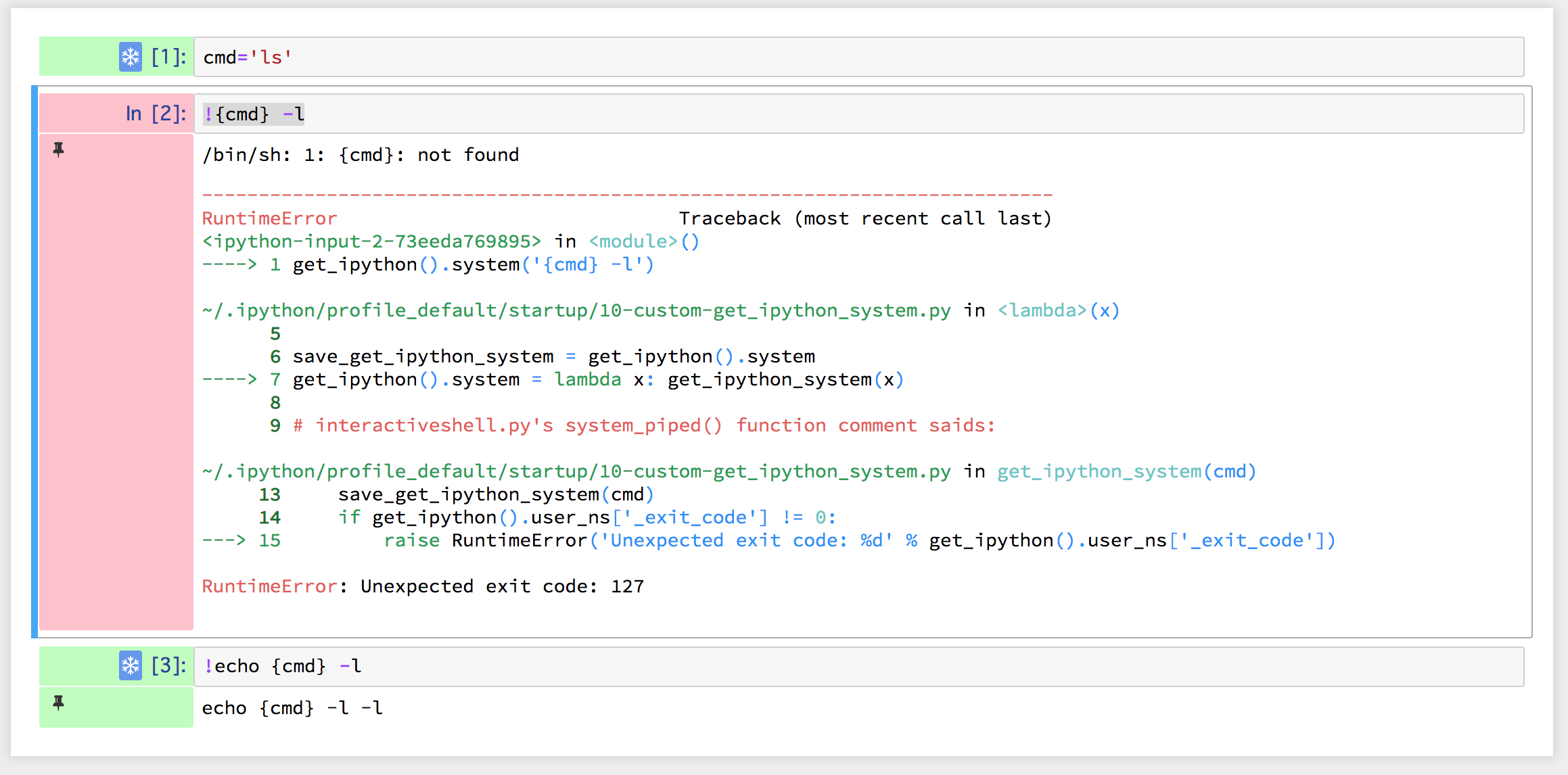This screenshot has height=775, width=1568.
Task: Click the [1]: prompt number
Action: 168,57
